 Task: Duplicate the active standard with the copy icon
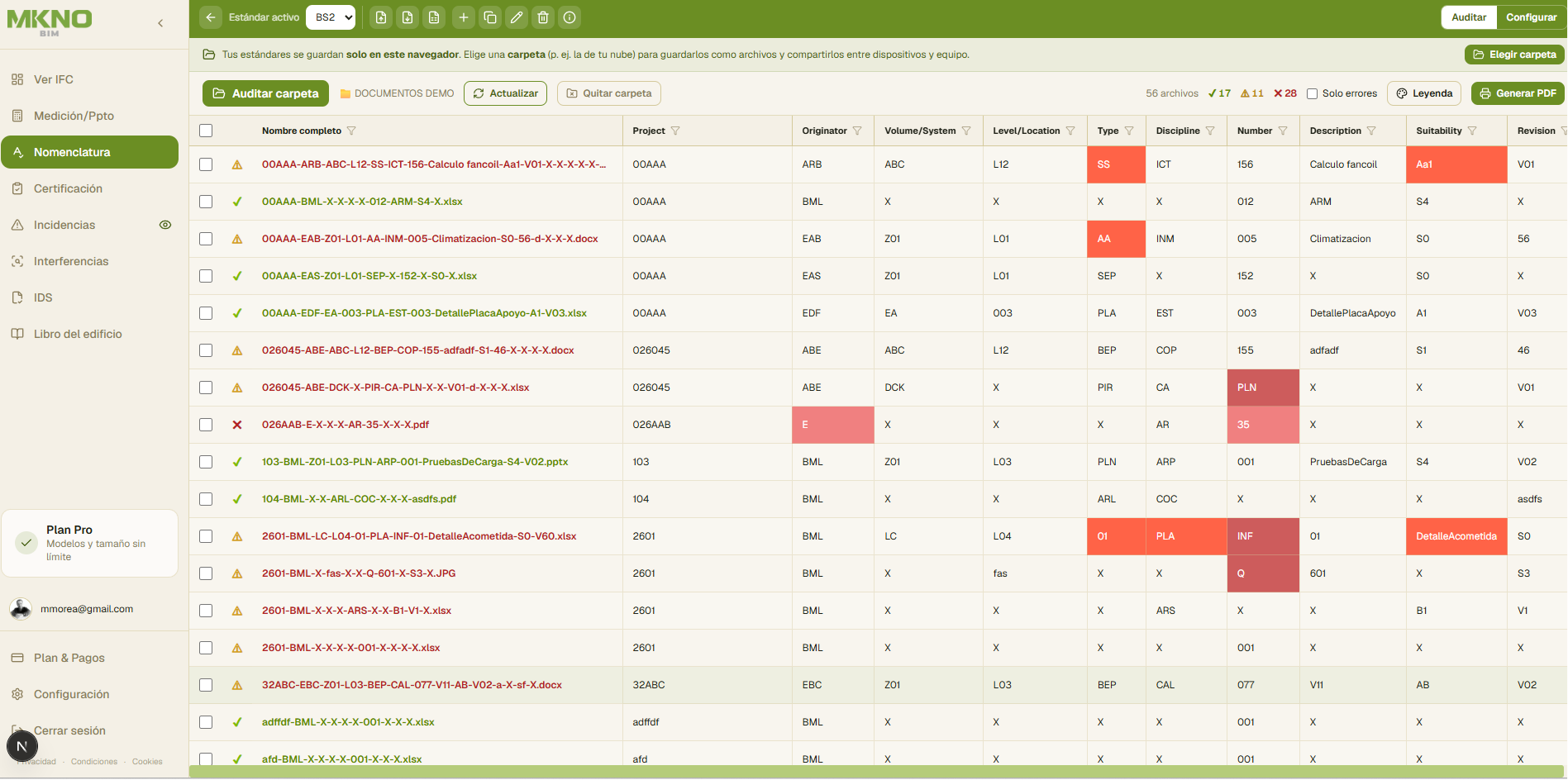[x=490, y=17]
